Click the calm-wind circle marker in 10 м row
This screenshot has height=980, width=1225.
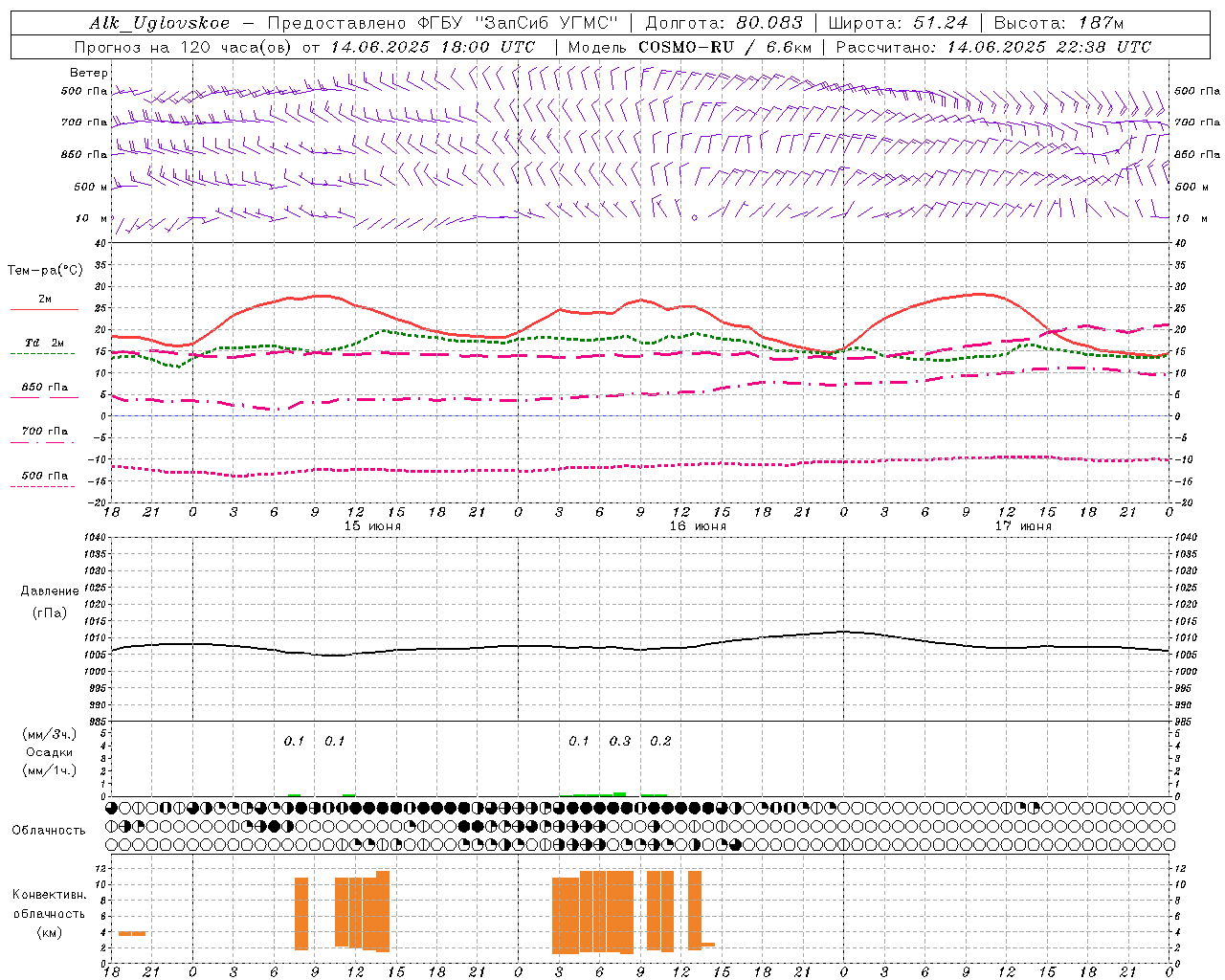[695, 217]
